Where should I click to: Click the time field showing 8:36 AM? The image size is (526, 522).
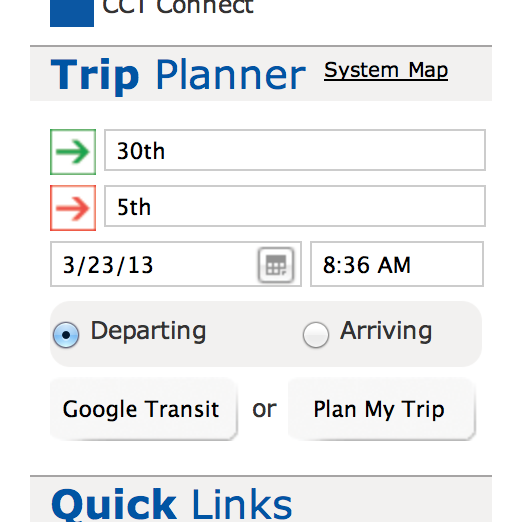pyautogui.click(x=397, y=264)
